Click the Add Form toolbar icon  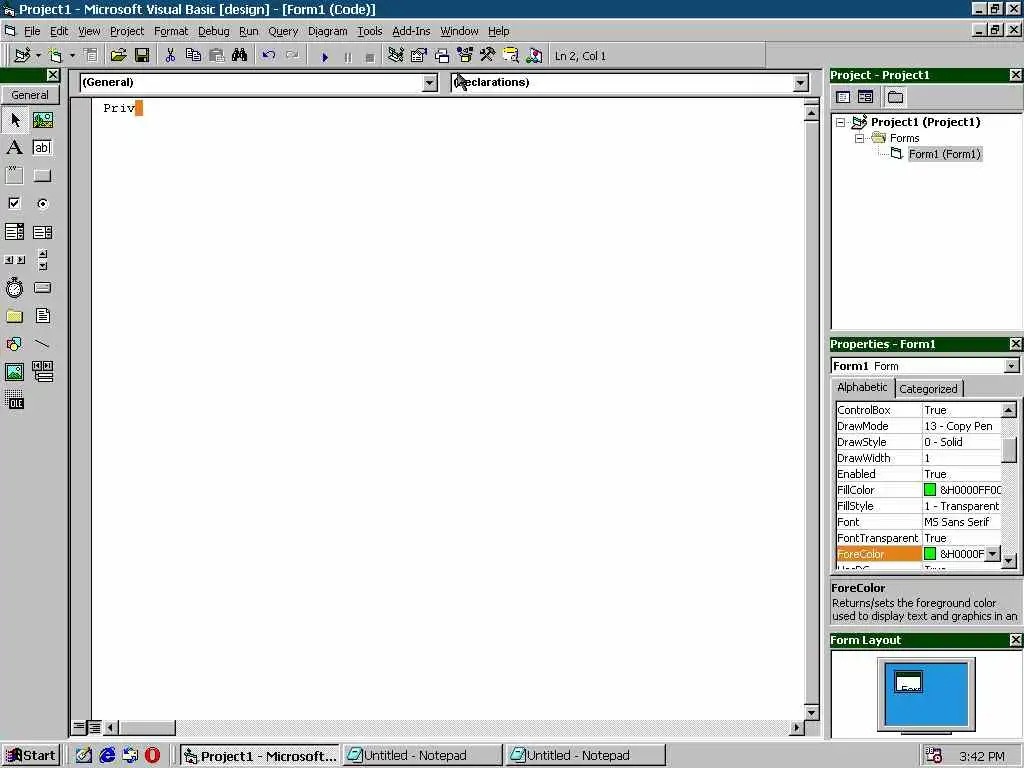click(56, 56)
